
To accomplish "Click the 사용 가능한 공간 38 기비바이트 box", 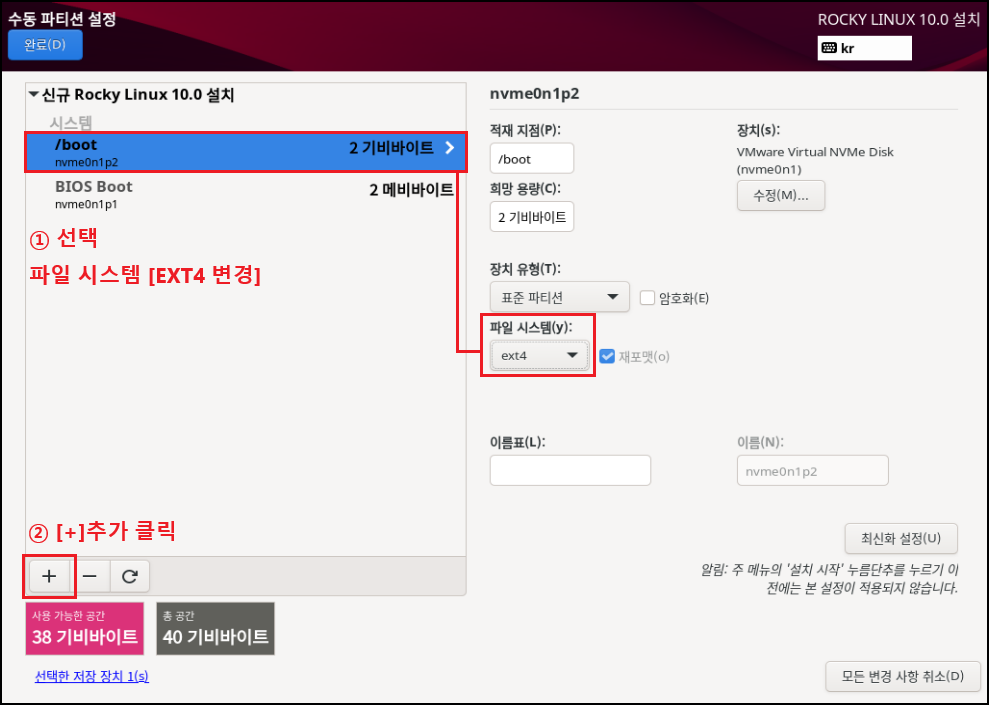I will 85,628.
